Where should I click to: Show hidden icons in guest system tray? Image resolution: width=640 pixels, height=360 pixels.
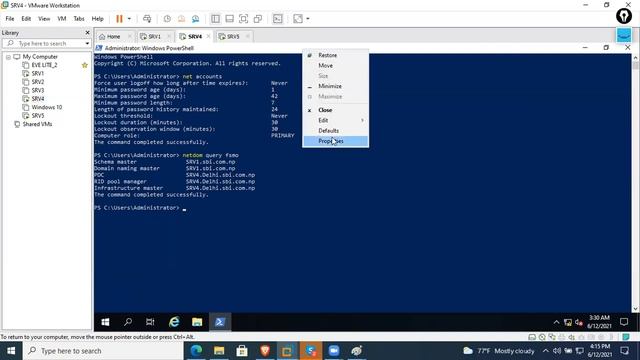(x=556, y=322)
